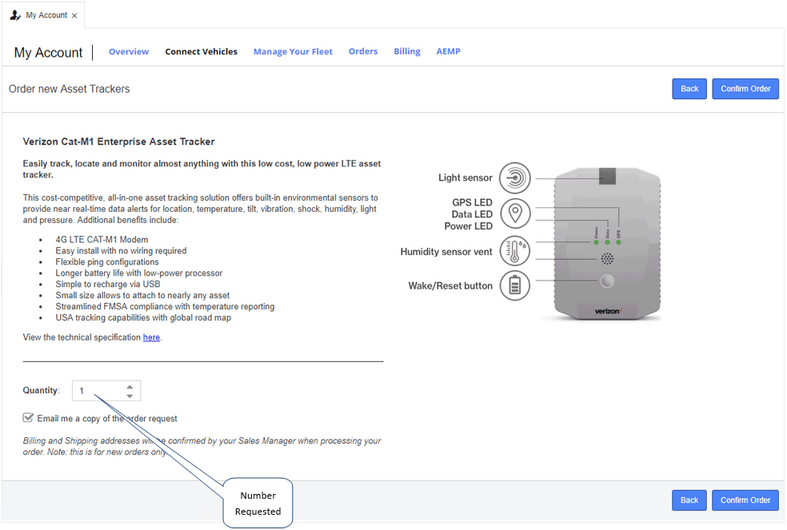Click the 'Light sensor' label
This screenshot has height=530, width=787.
click(x=465, y=178)
